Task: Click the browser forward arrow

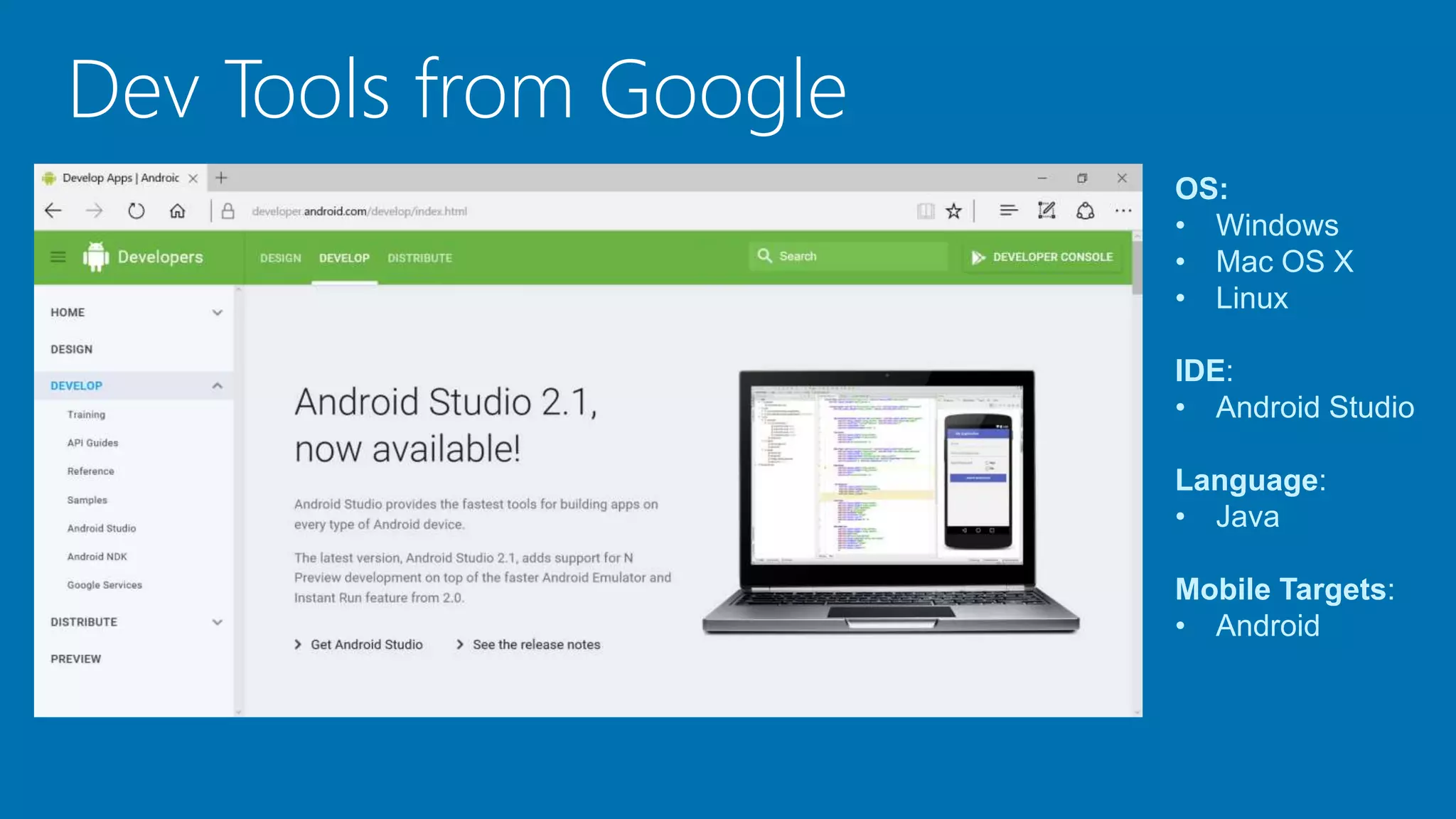Action: [94, 211]
